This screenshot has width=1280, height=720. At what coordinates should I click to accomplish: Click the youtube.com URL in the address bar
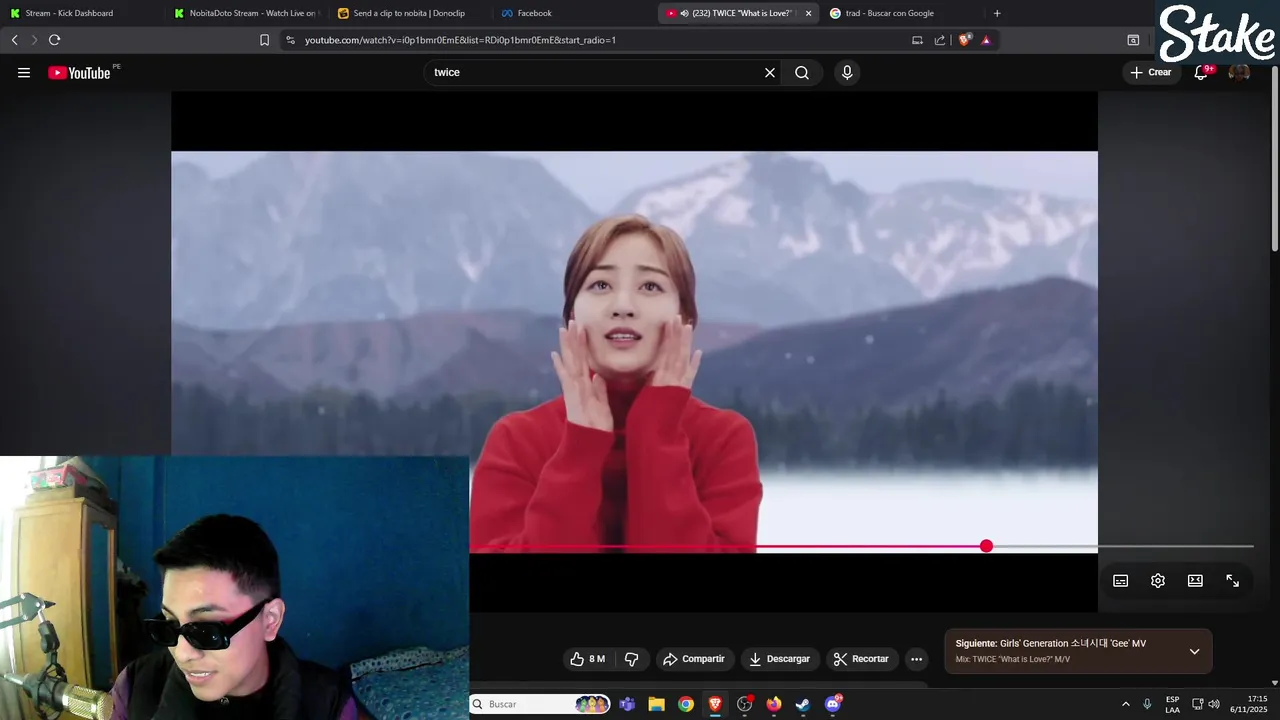coord(460,40)
